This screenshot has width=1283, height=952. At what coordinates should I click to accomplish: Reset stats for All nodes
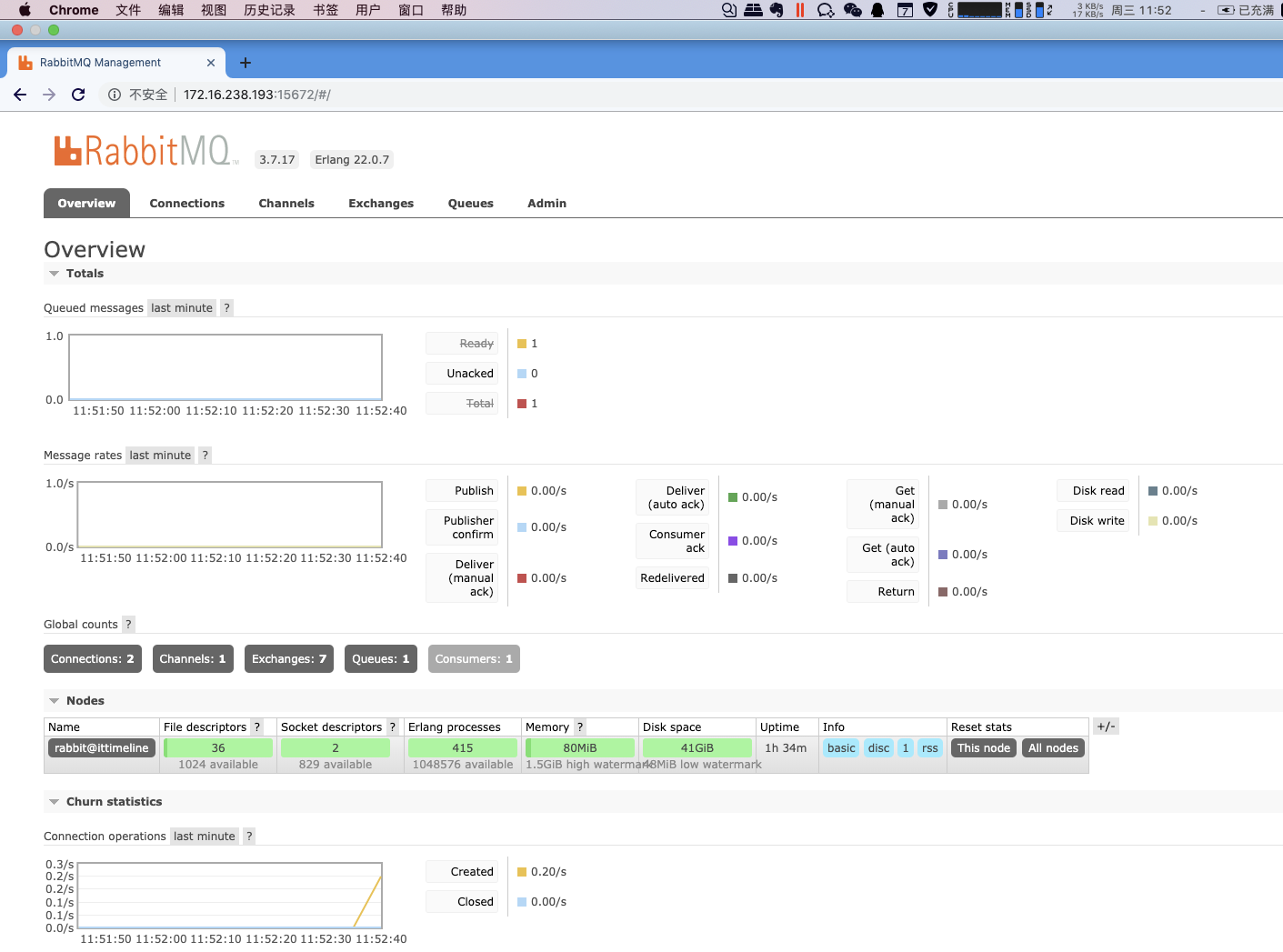pyautogui.click(x=1053, y=748)
